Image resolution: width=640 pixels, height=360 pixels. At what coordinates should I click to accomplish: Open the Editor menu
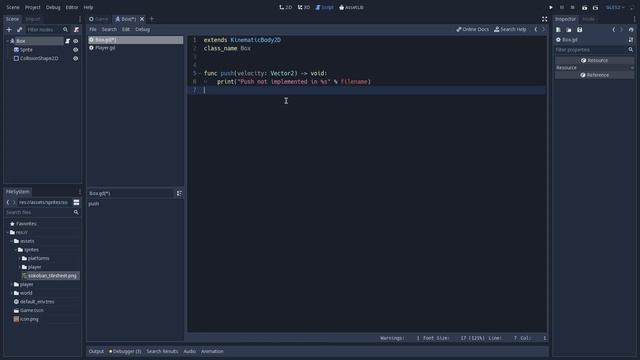(x=72, y=7)
